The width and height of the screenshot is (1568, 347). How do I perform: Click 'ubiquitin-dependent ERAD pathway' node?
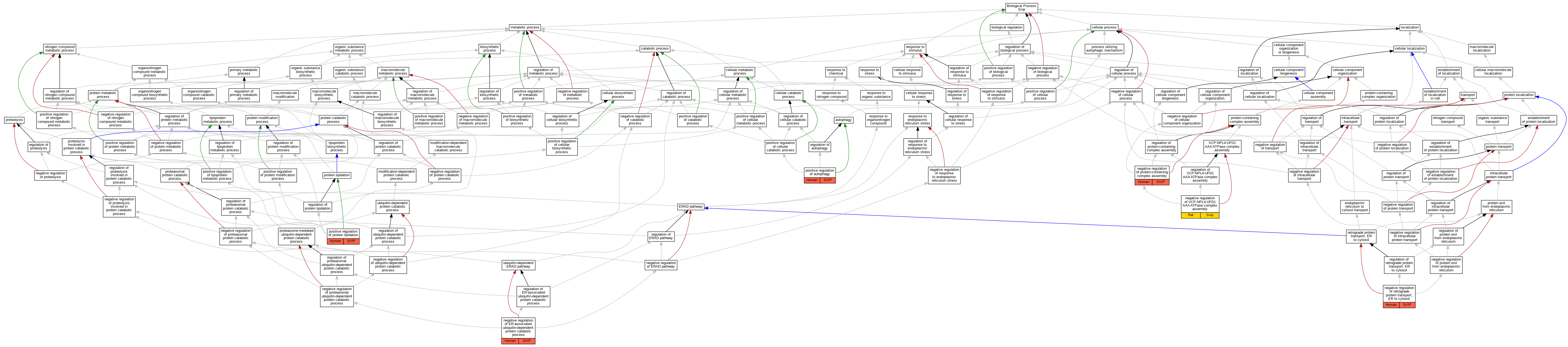[x=519, y=265]
